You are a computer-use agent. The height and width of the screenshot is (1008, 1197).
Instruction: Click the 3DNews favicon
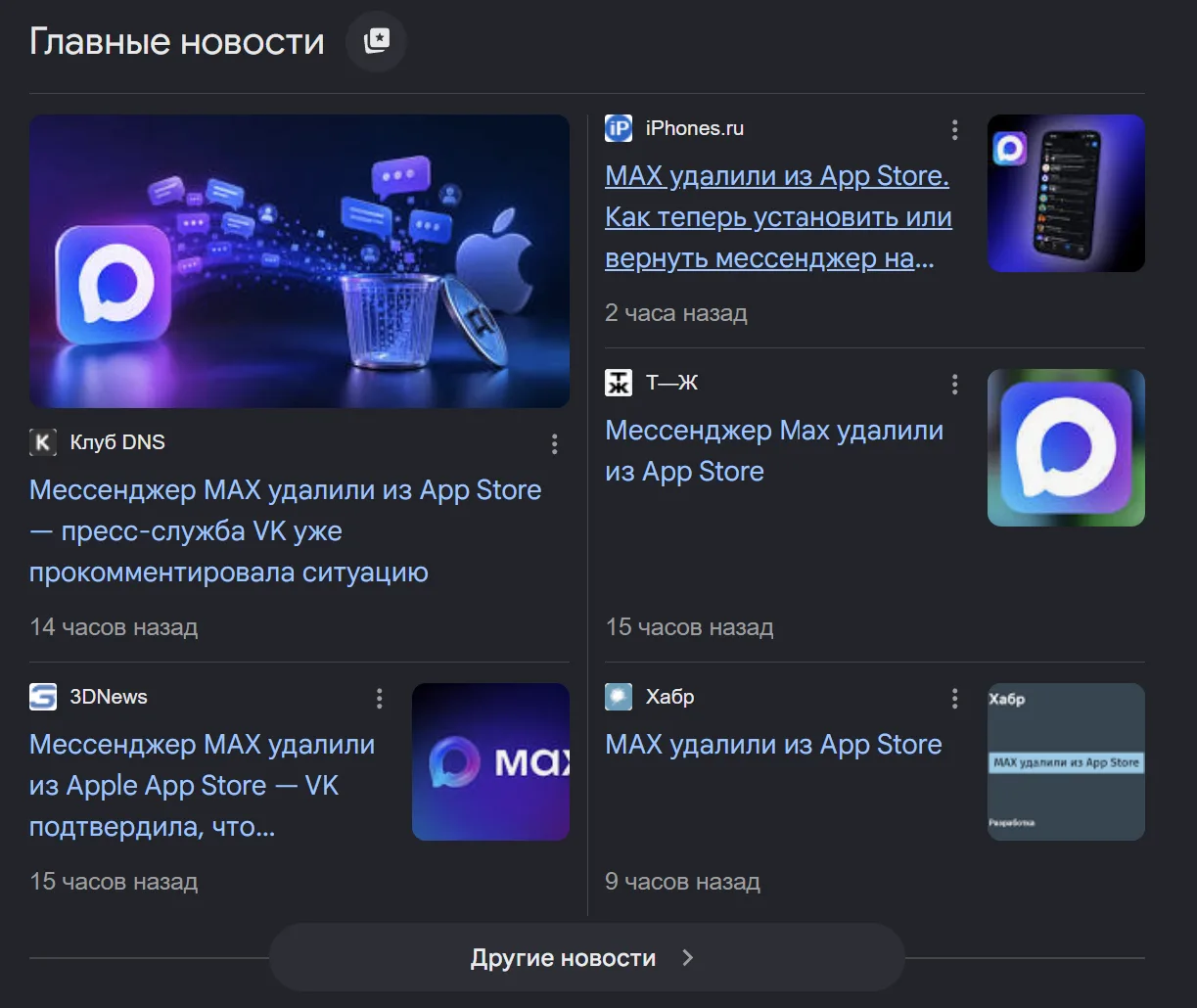43,697
